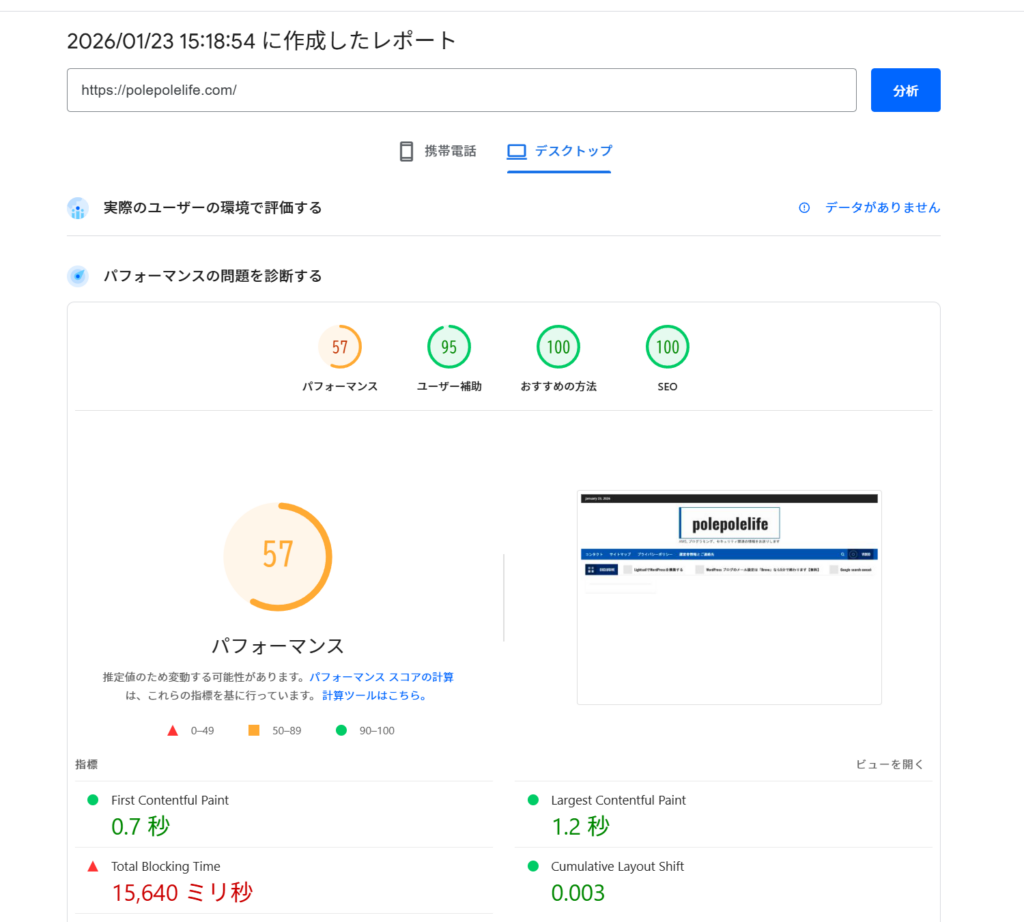This screenshot has height=922, width=1024.
Task: Click the green circle 90–100 legend icon
Action: (x=341, y=730)
